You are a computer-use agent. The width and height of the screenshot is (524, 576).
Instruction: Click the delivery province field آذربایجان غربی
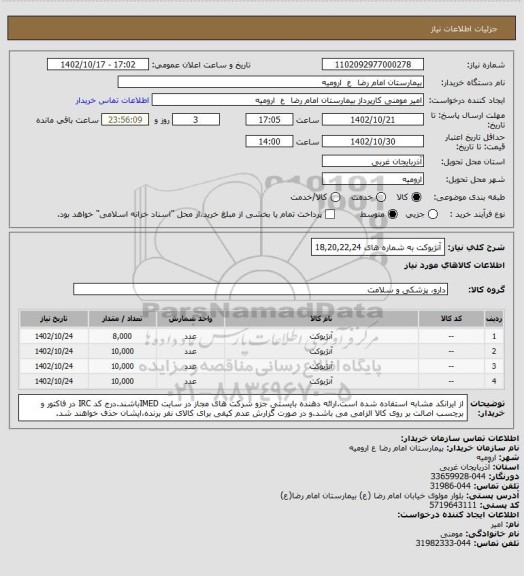click(373, 161)
